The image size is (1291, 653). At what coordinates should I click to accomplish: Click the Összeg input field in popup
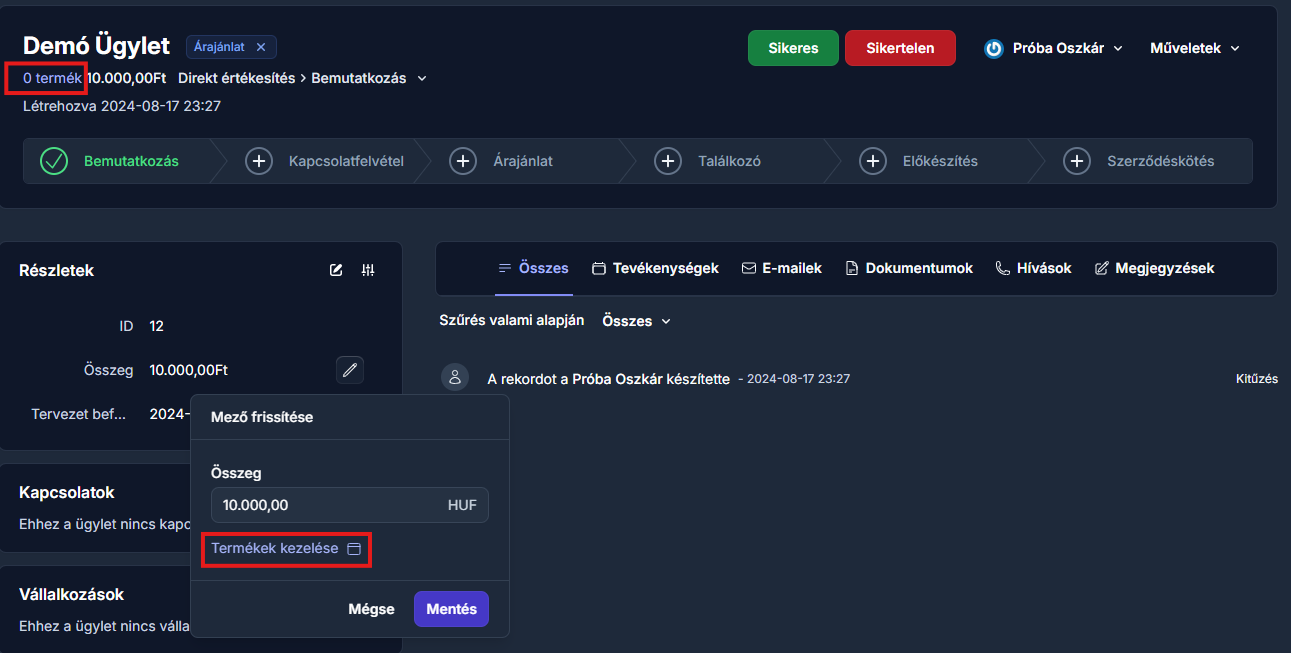point(350,505)
